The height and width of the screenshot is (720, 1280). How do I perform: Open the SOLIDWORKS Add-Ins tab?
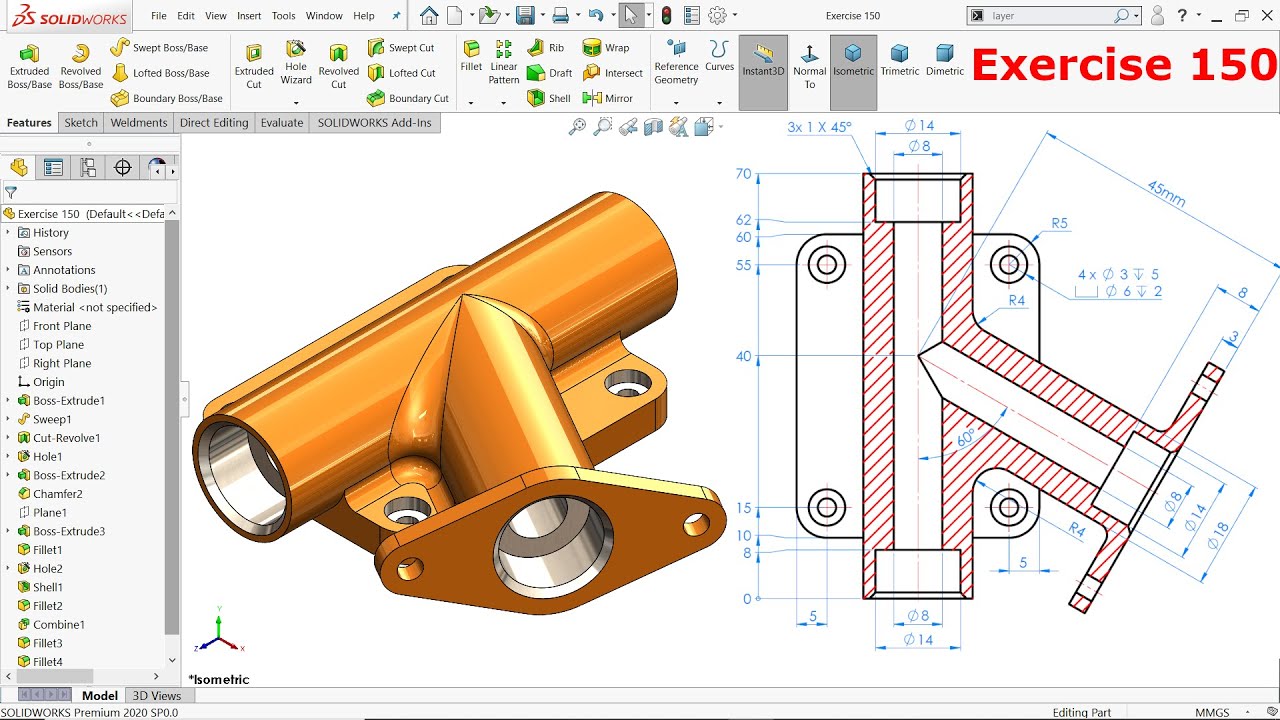click(x=374, y=123)
